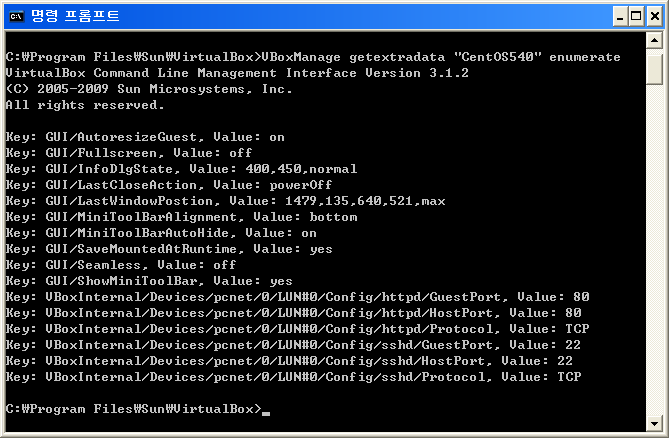
Task: Click the Sun Microsystems copyright line
Action: pos(149,89)
